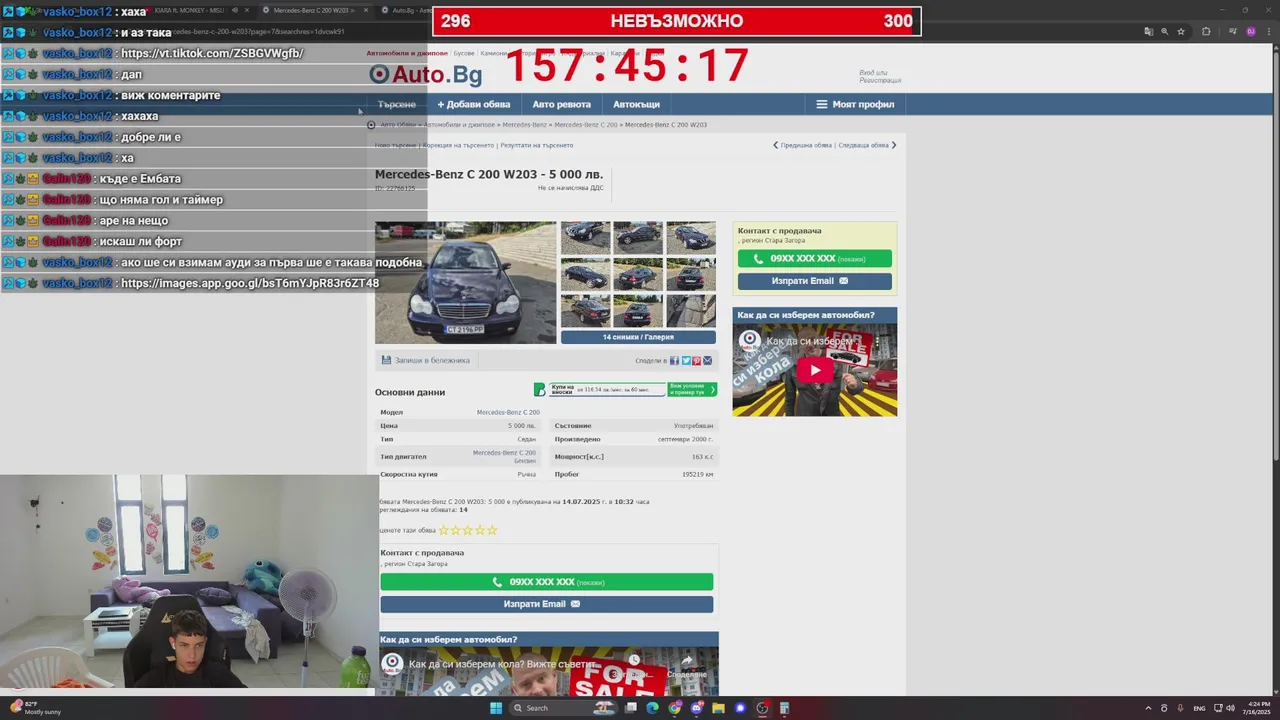Click Изпрати Email in the top contact box
This screenshot has height=720, width=1280.
(x=815, y=281)
